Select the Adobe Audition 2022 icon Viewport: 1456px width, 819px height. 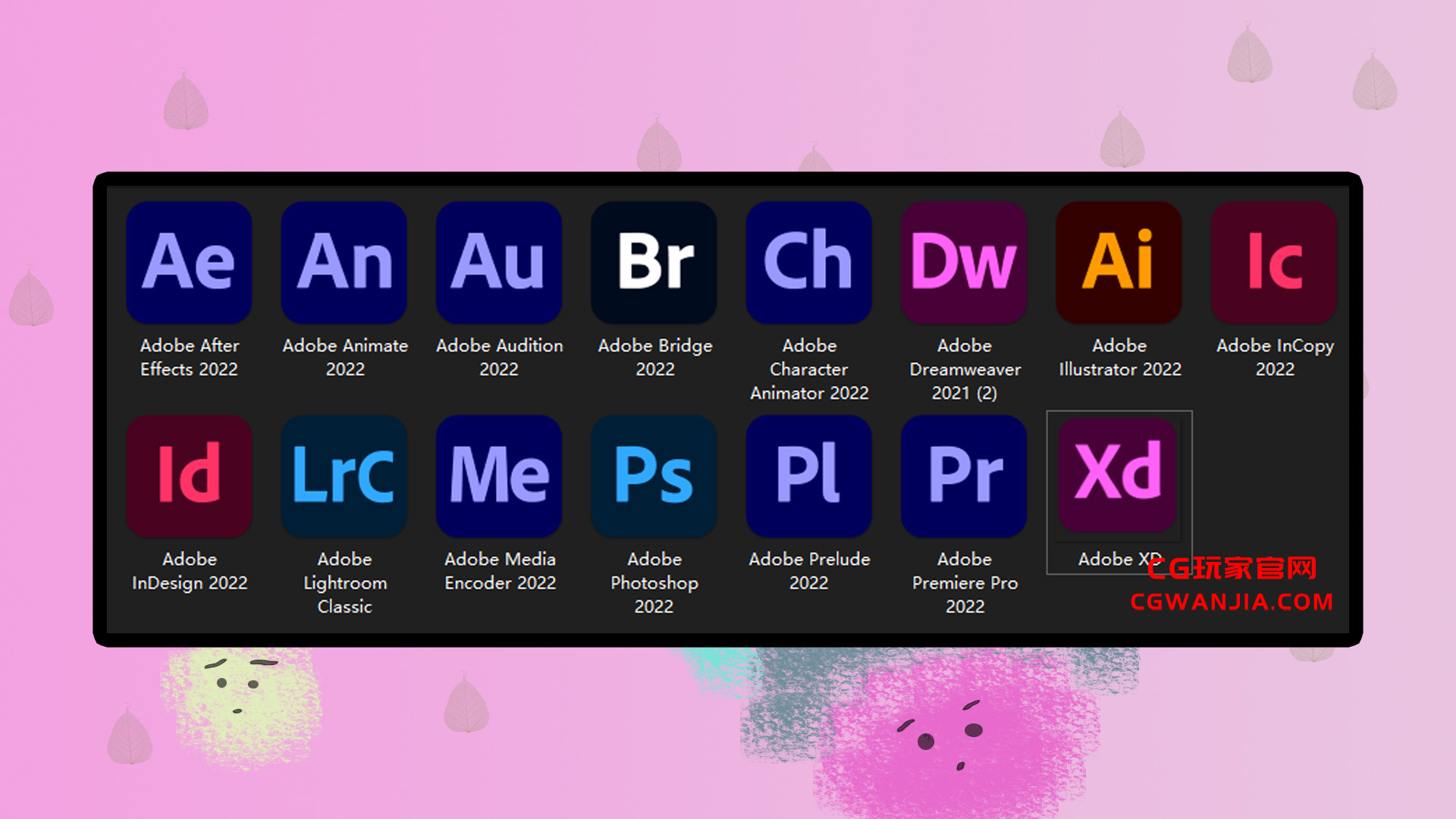tap(499, 262)
